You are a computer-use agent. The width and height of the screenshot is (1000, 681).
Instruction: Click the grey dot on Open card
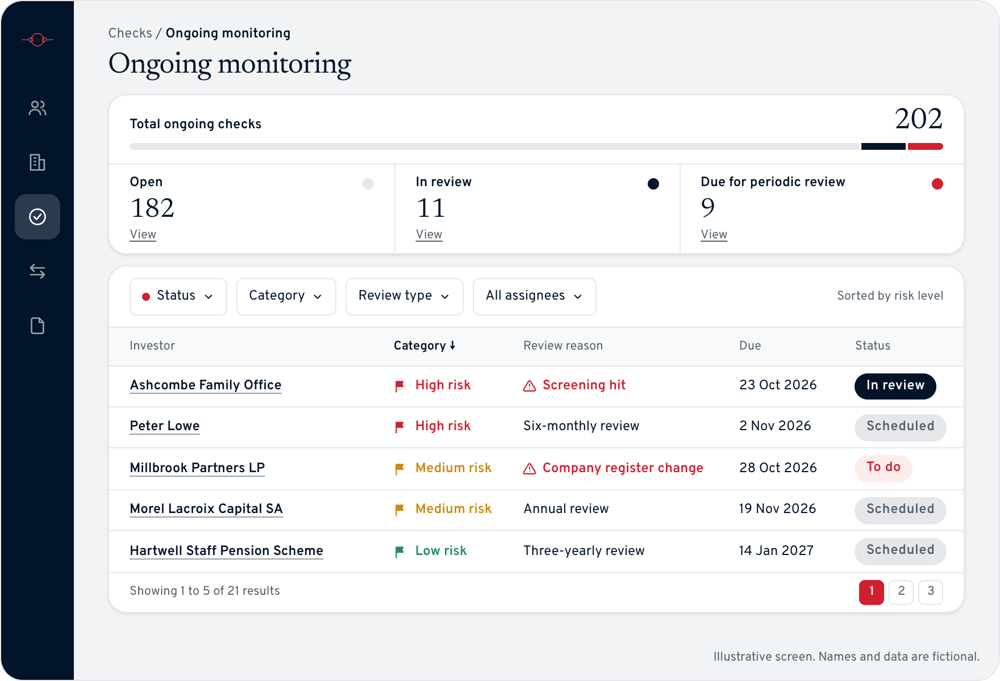368,184
